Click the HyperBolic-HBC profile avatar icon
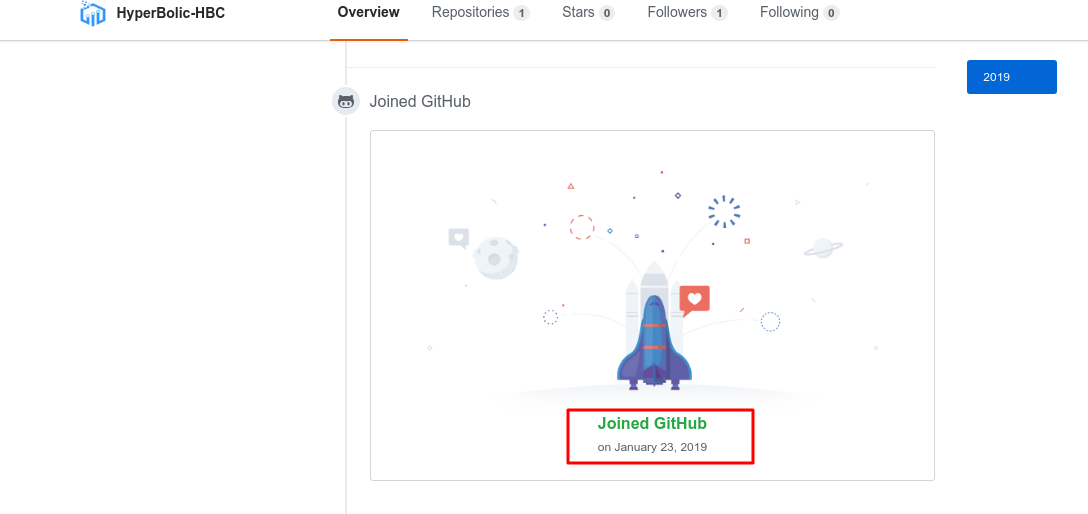Viewport: 1088px width, 514px height. pos(92,12)
